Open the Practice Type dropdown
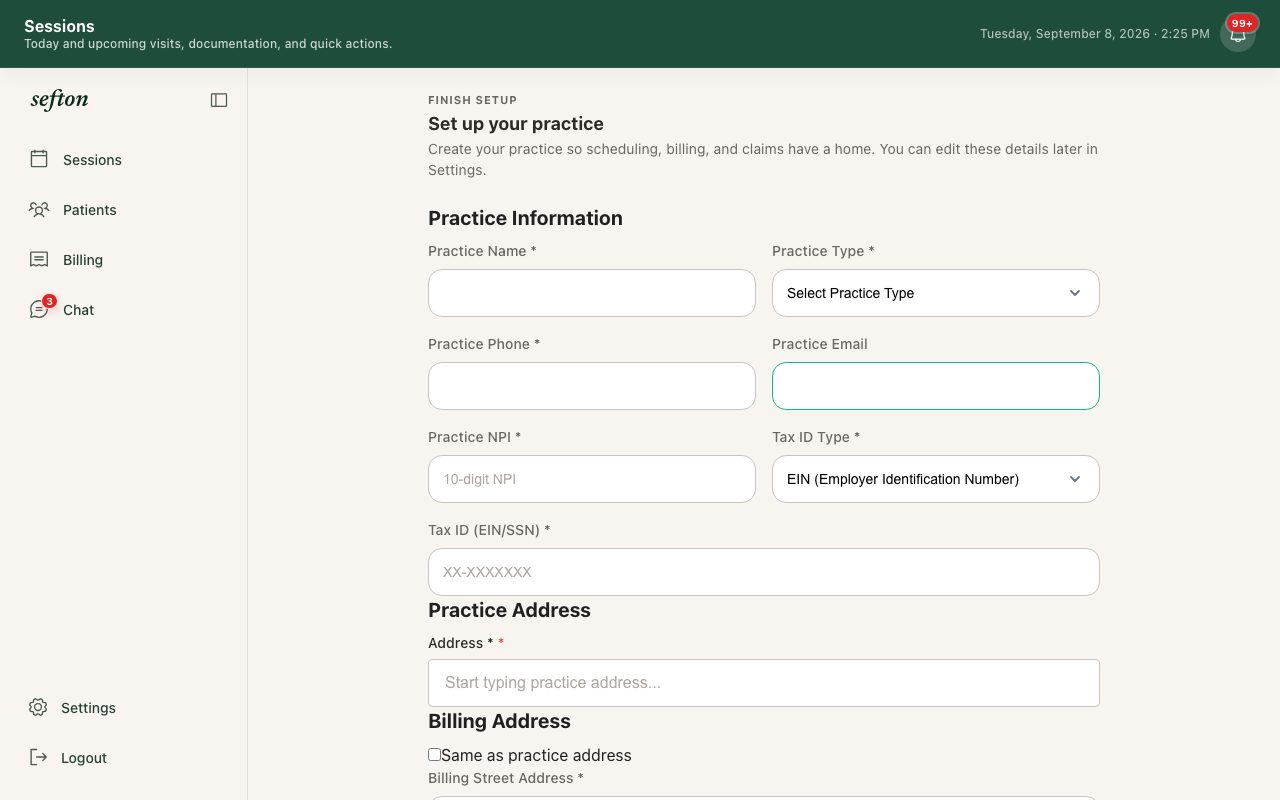 (x=935, y=293)
